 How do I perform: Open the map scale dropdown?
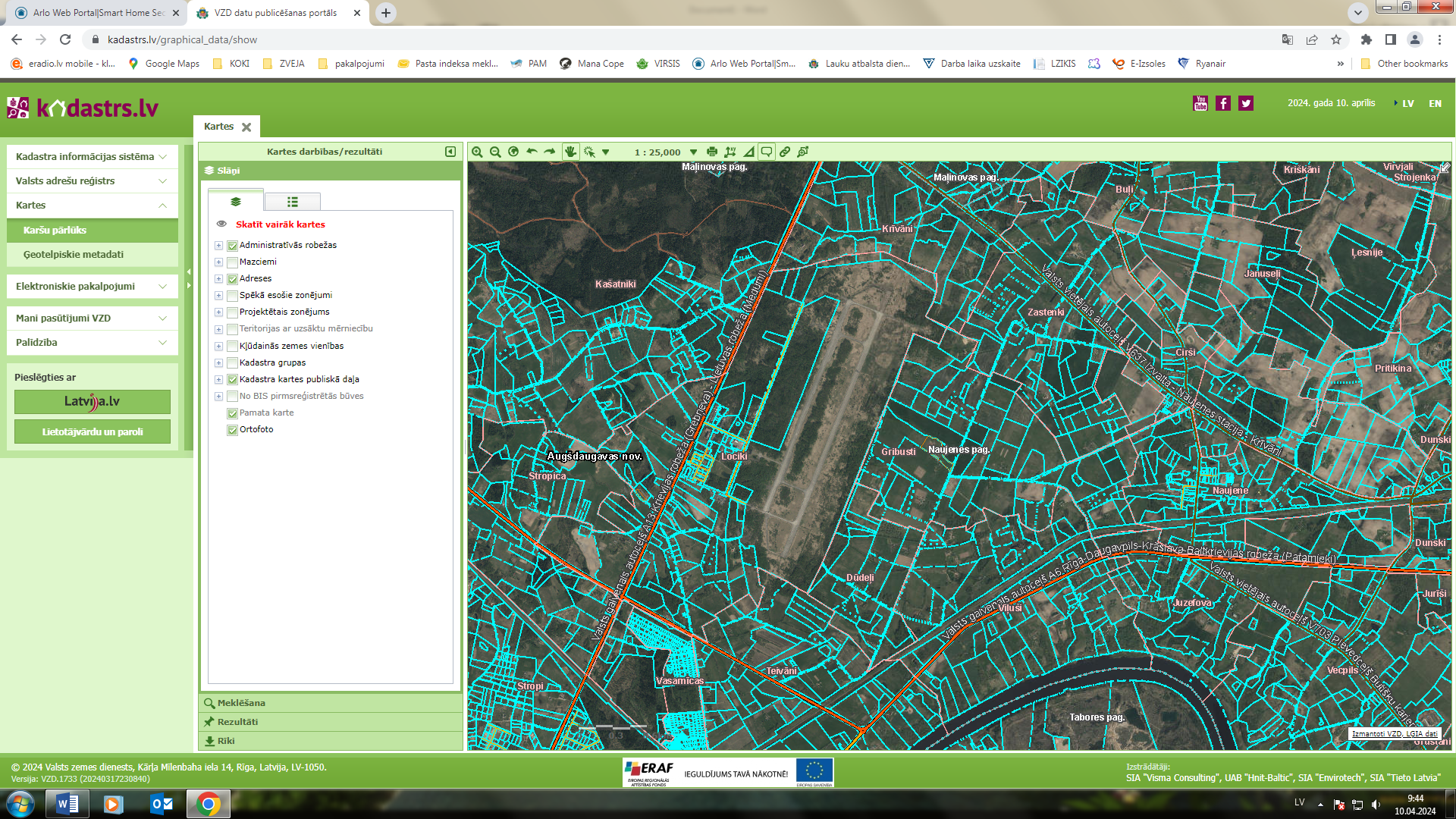(x=693, y=152)
